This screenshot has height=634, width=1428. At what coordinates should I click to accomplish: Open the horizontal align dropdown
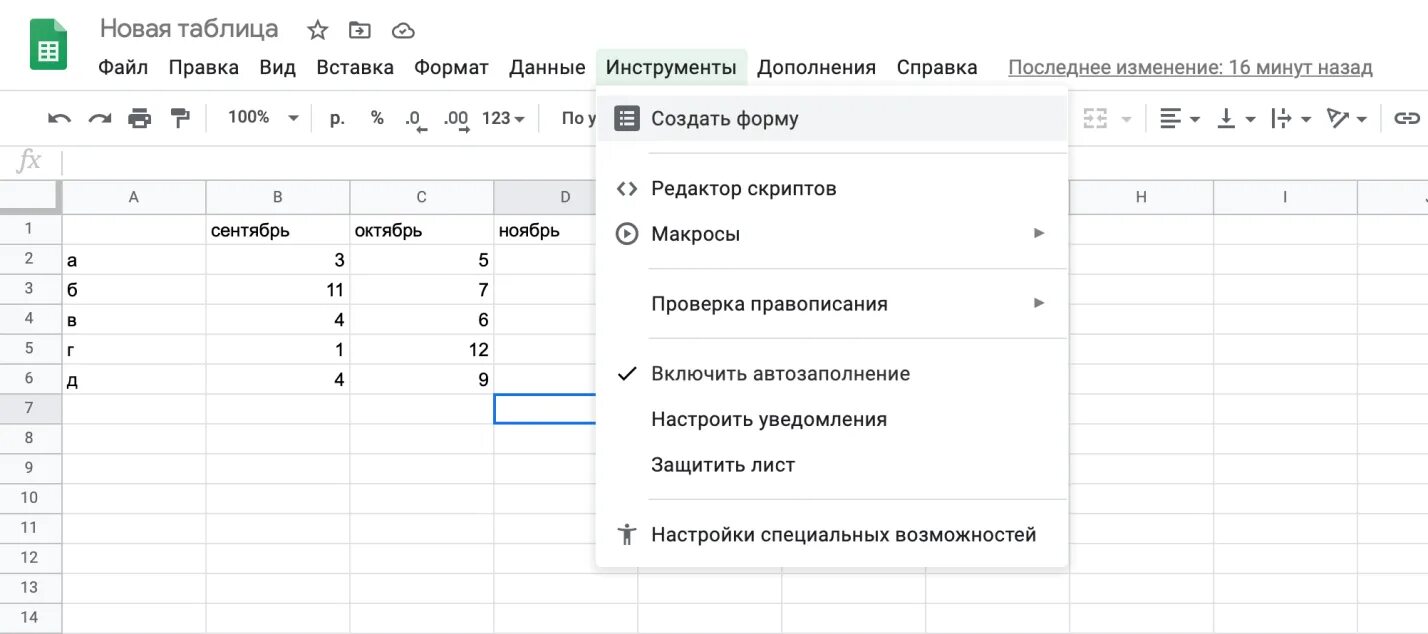pos(1179,118)
